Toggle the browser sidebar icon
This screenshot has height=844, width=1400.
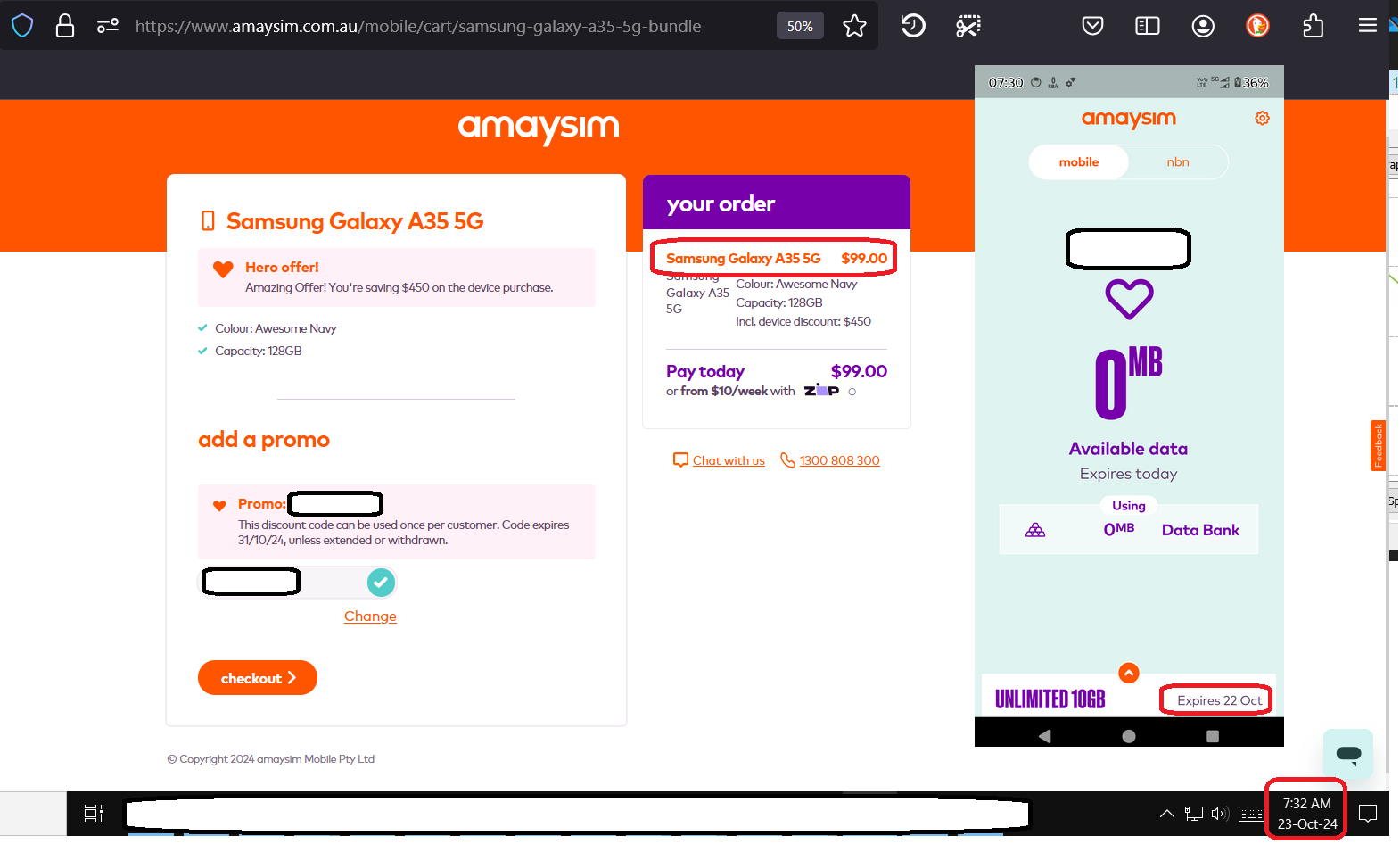point(1148,26)
